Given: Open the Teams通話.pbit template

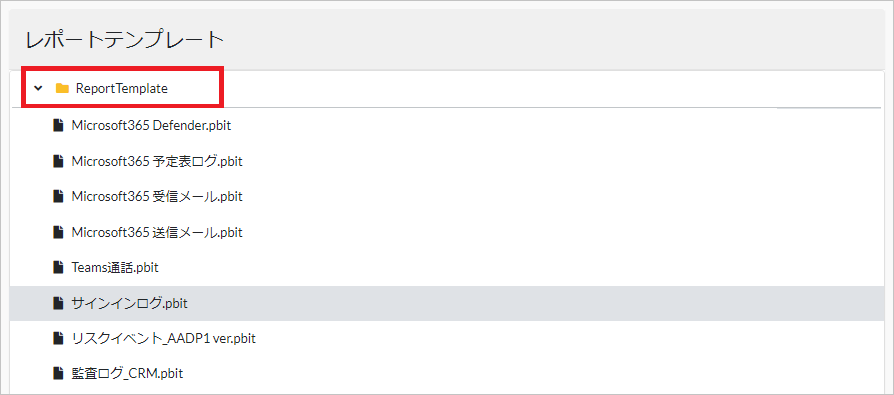Looking at the screenshot, I should [x=115, y=267].
